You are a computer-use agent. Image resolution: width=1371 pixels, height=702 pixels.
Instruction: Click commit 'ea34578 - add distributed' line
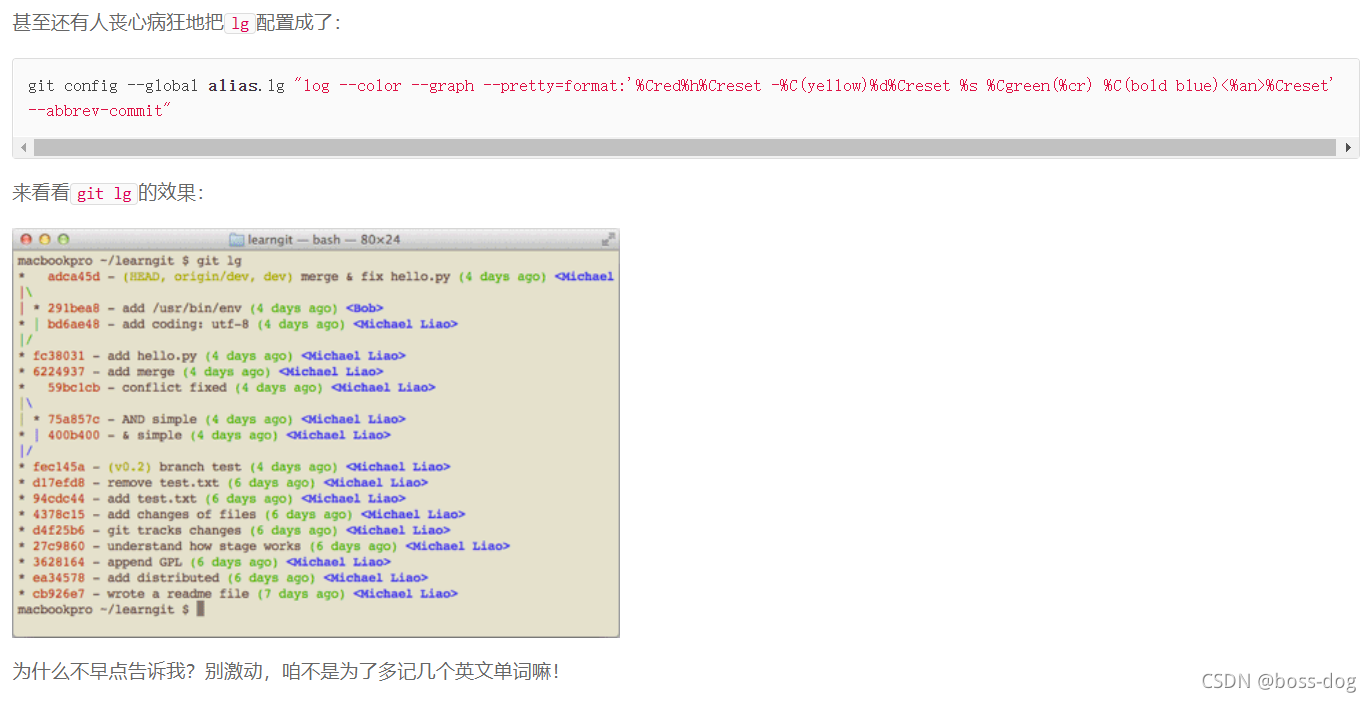[x=222, y=578]
